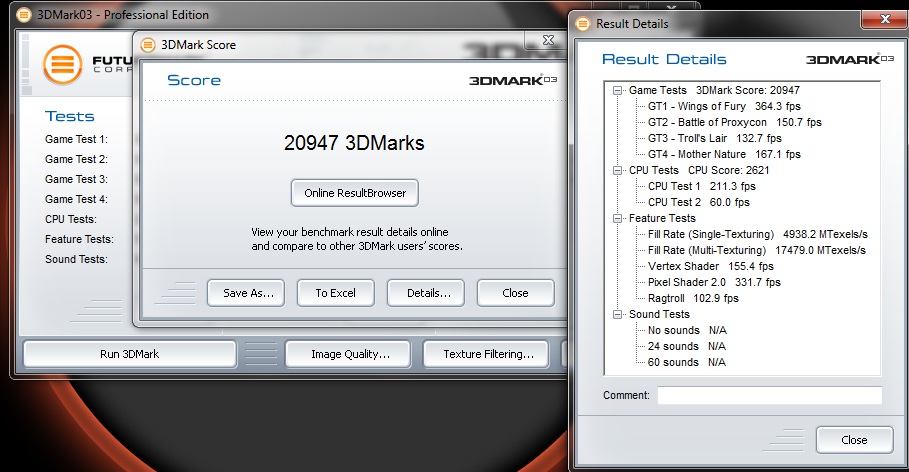Viewport: 909px width, 472px height.
Task: Click Save As… in the Score dialog
Action: click(246, 293)
